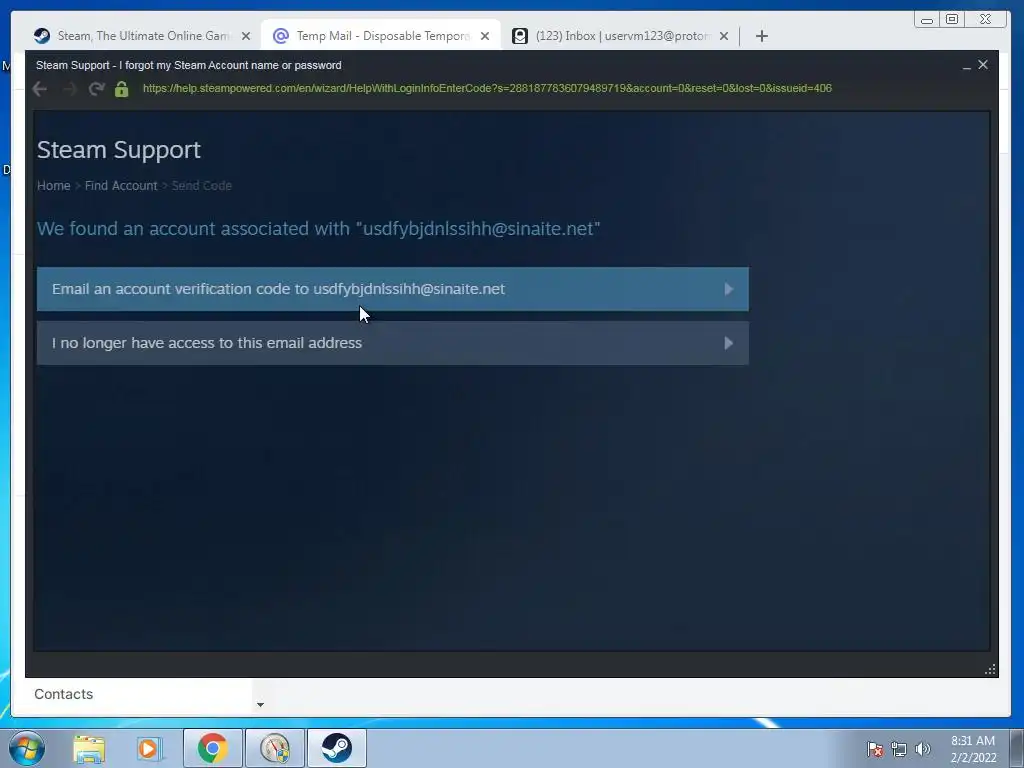The height and width of the screenshot is (768, 1024).
Task: Open Steam from the taskbar
Action: (337, 748)
